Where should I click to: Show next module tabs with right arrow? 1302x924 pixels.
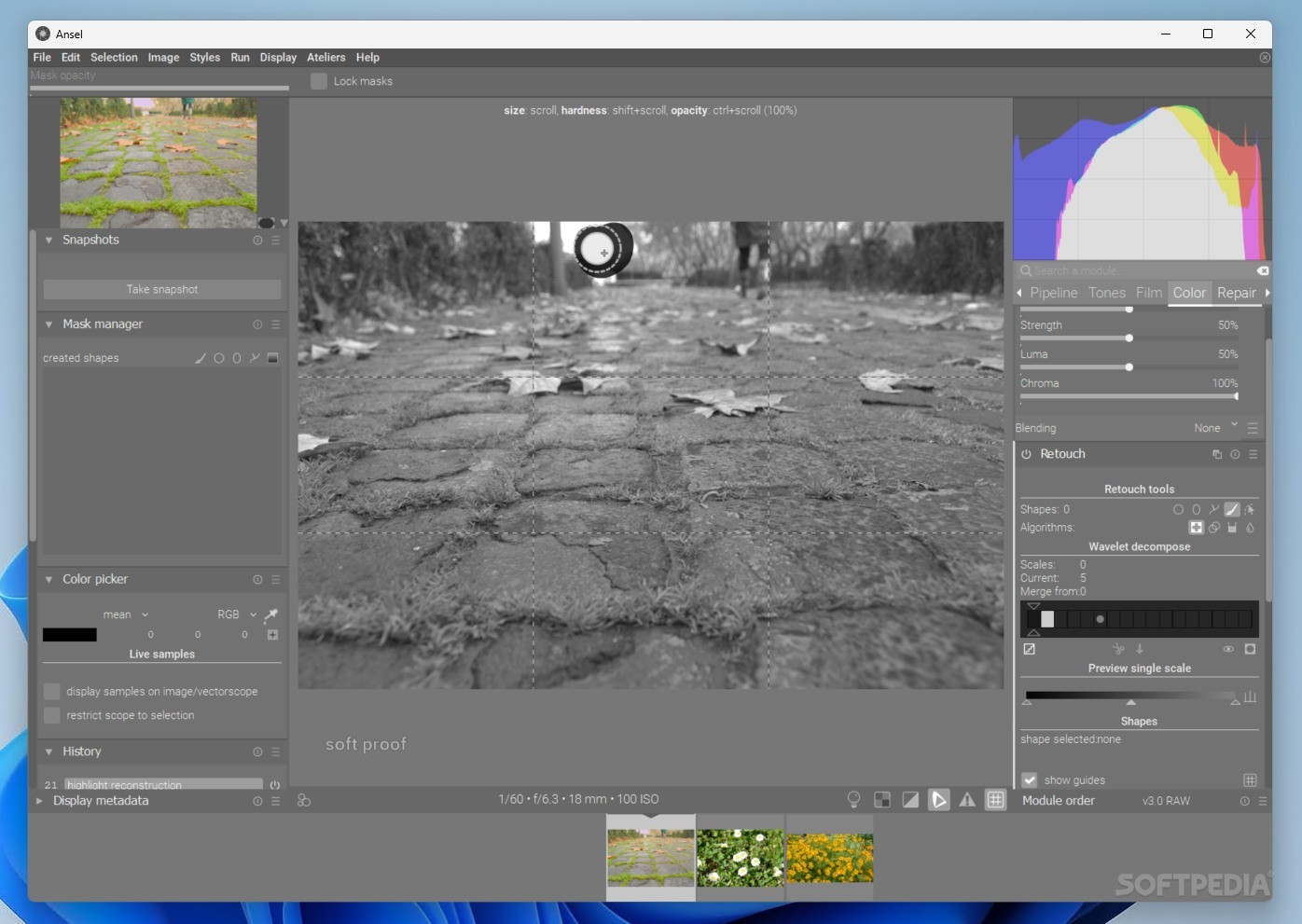[1267, 293]
